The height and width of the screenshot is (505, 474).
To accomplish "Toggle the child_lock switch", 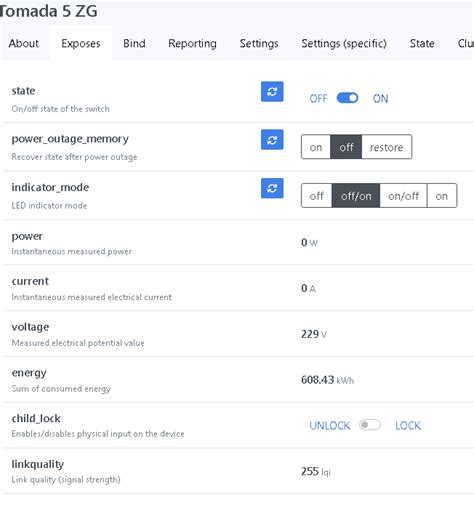I will coord(370,425).
